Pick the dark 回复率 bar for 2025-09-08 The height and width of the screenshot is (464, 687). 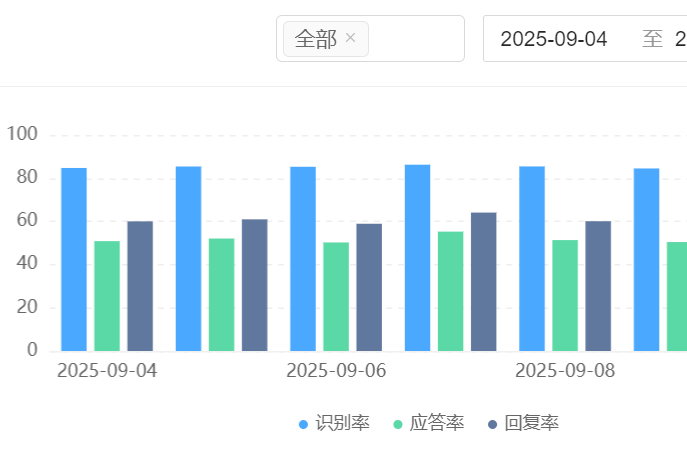598,286
